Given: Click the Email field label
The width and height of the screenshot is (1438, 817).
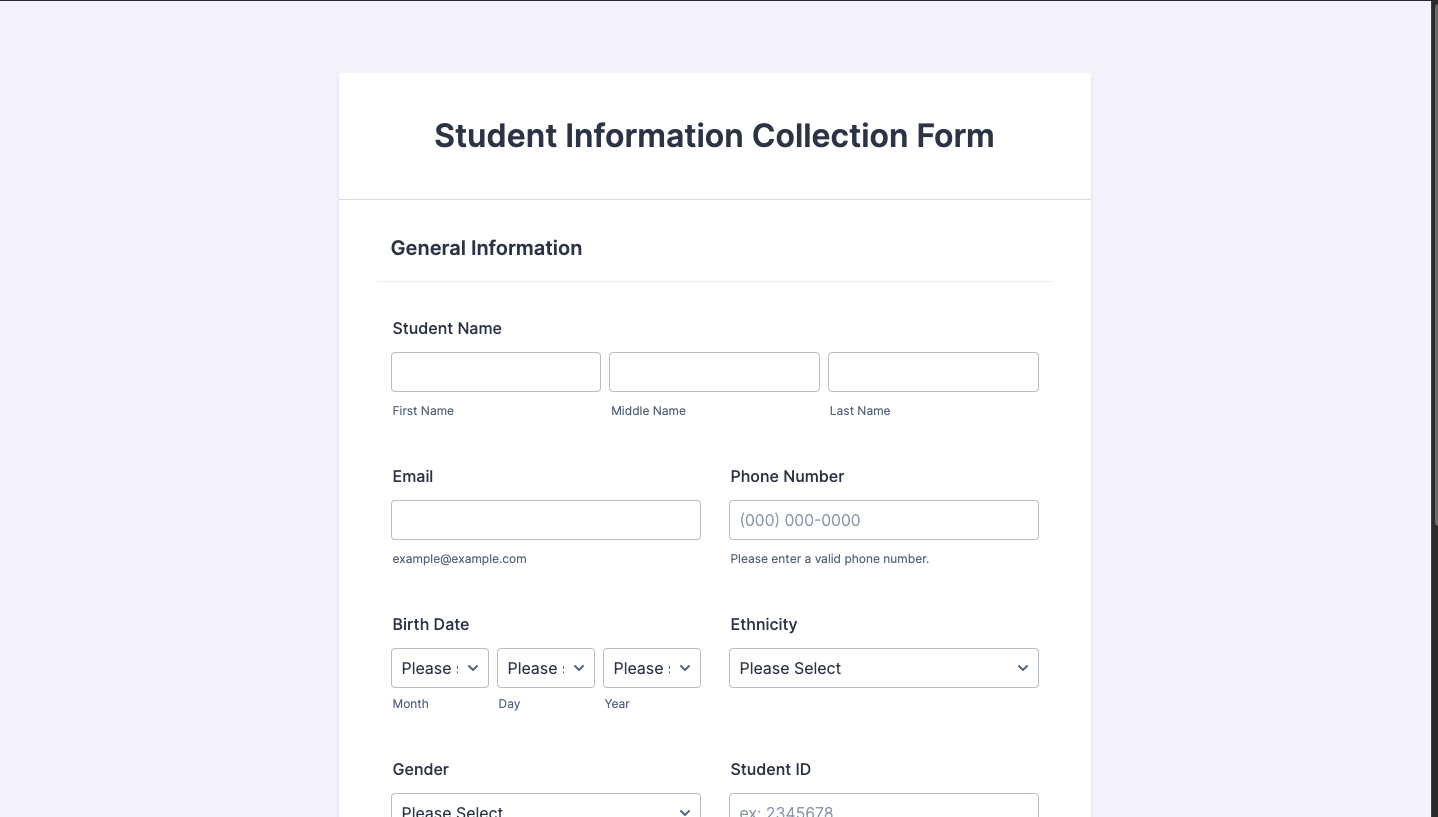Looking at the screenshot, I should [x=413, y=477].
